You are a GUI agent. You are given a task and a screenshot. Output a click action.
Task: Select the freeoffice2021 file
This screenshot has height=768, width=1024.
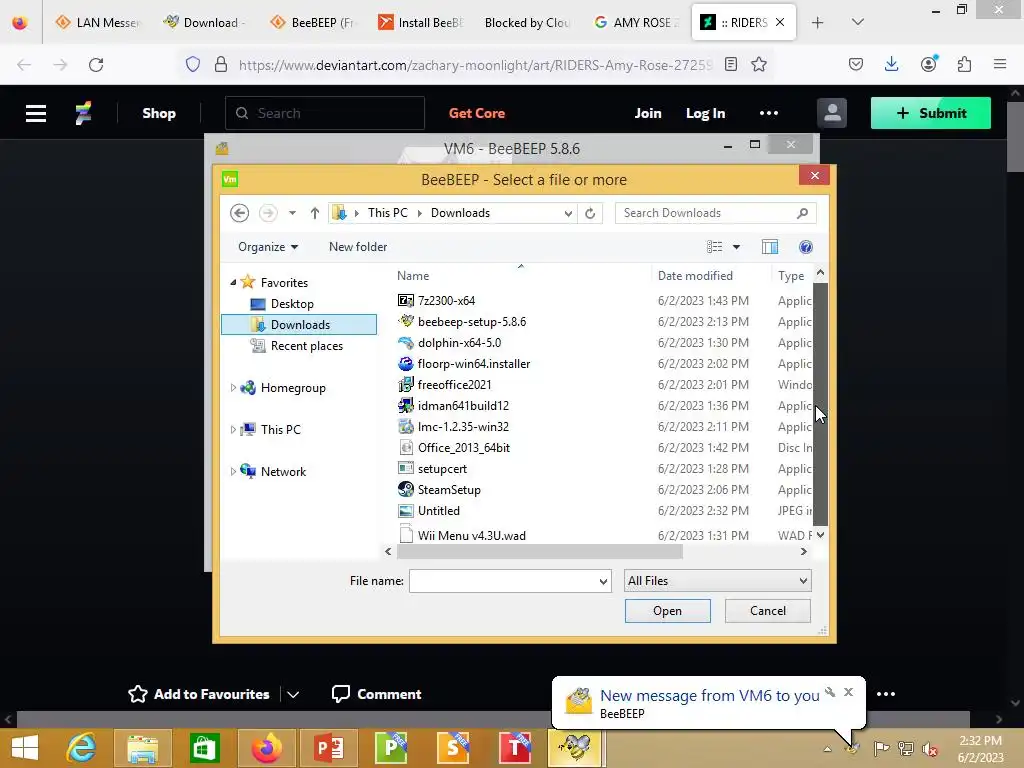444,385
